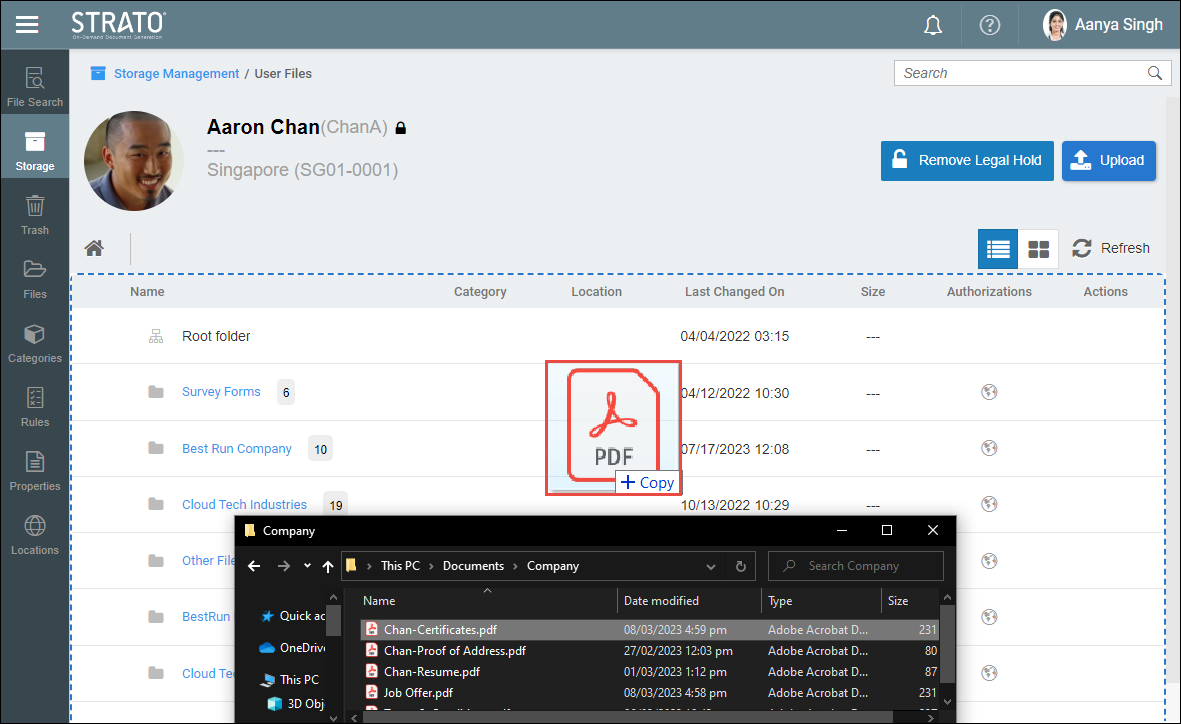Click the home folder icon
This screenshot has width=1181, height=724.
point(94,248)
